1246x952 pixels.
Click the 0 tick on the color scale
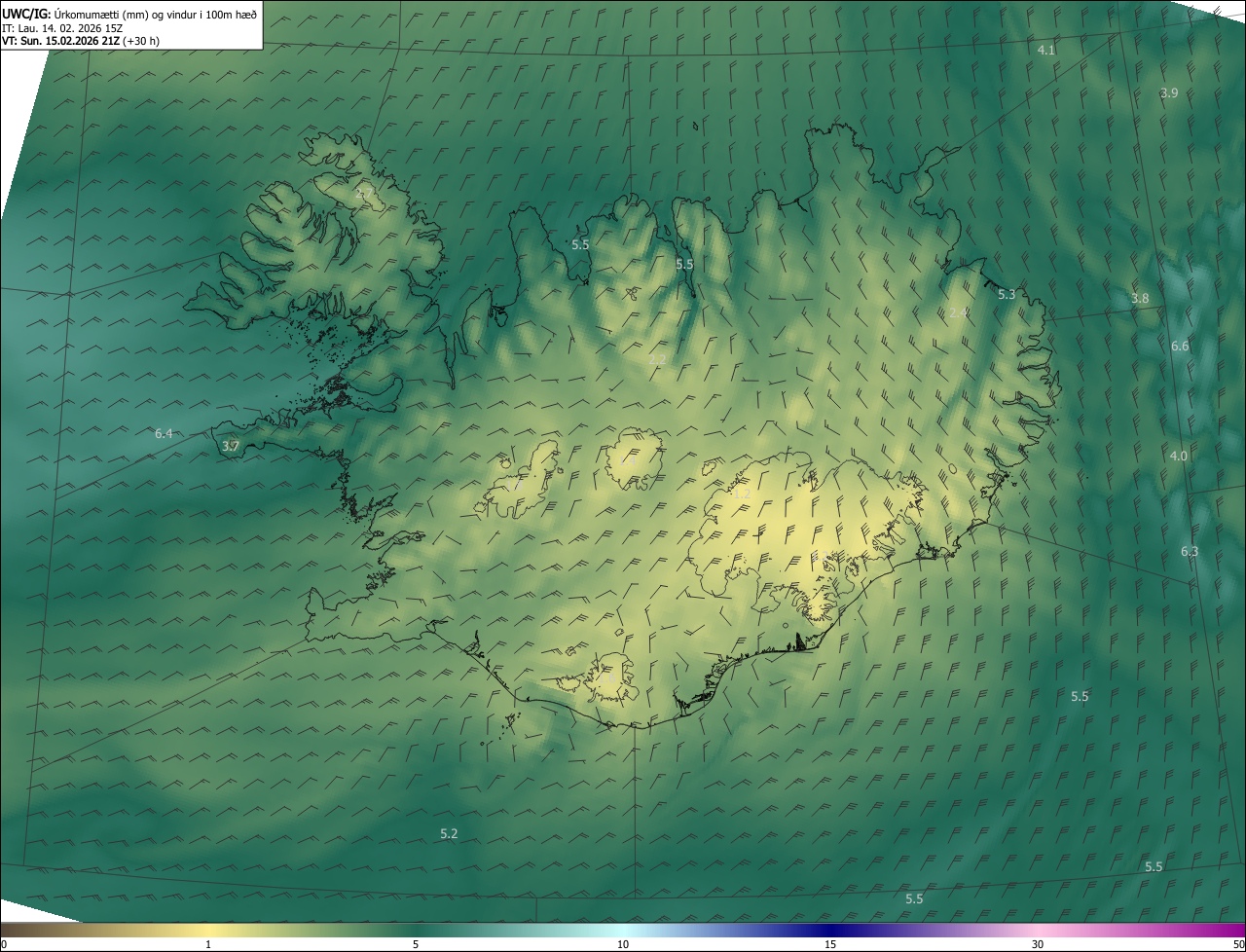pos(4,944)
